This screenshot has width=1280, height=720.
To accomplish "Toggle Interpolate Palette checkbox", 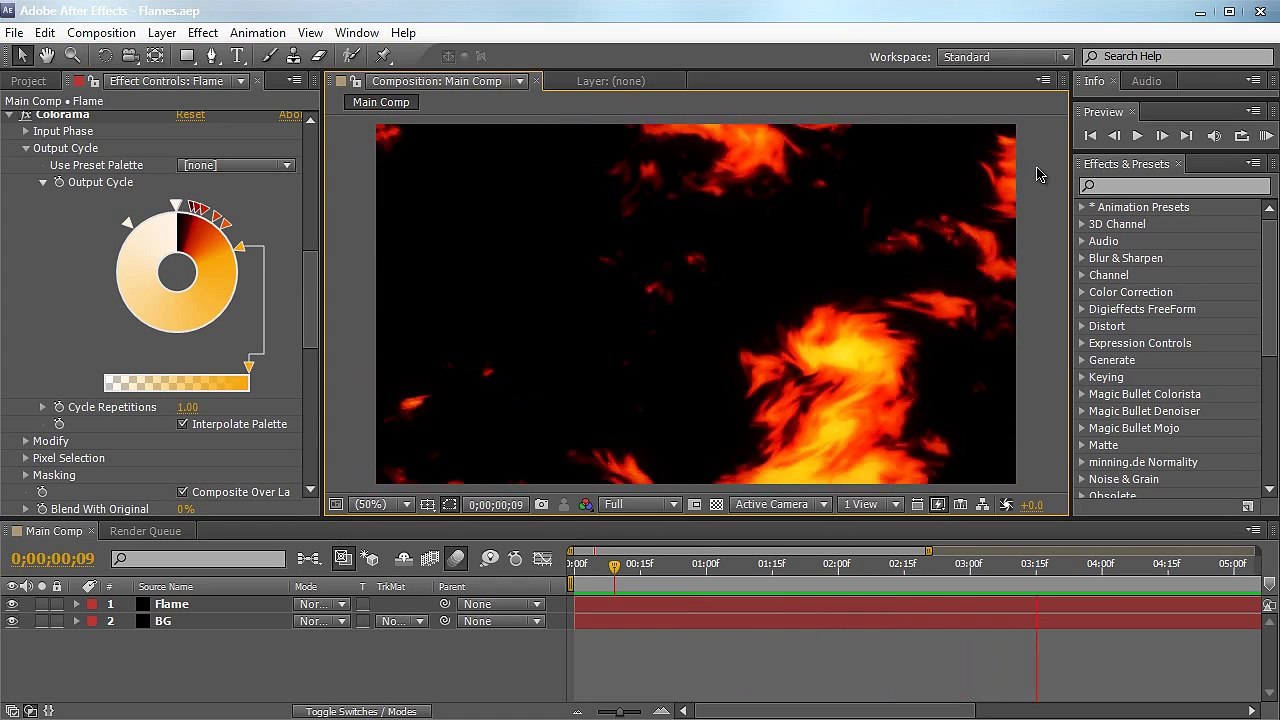I will 183,424.
